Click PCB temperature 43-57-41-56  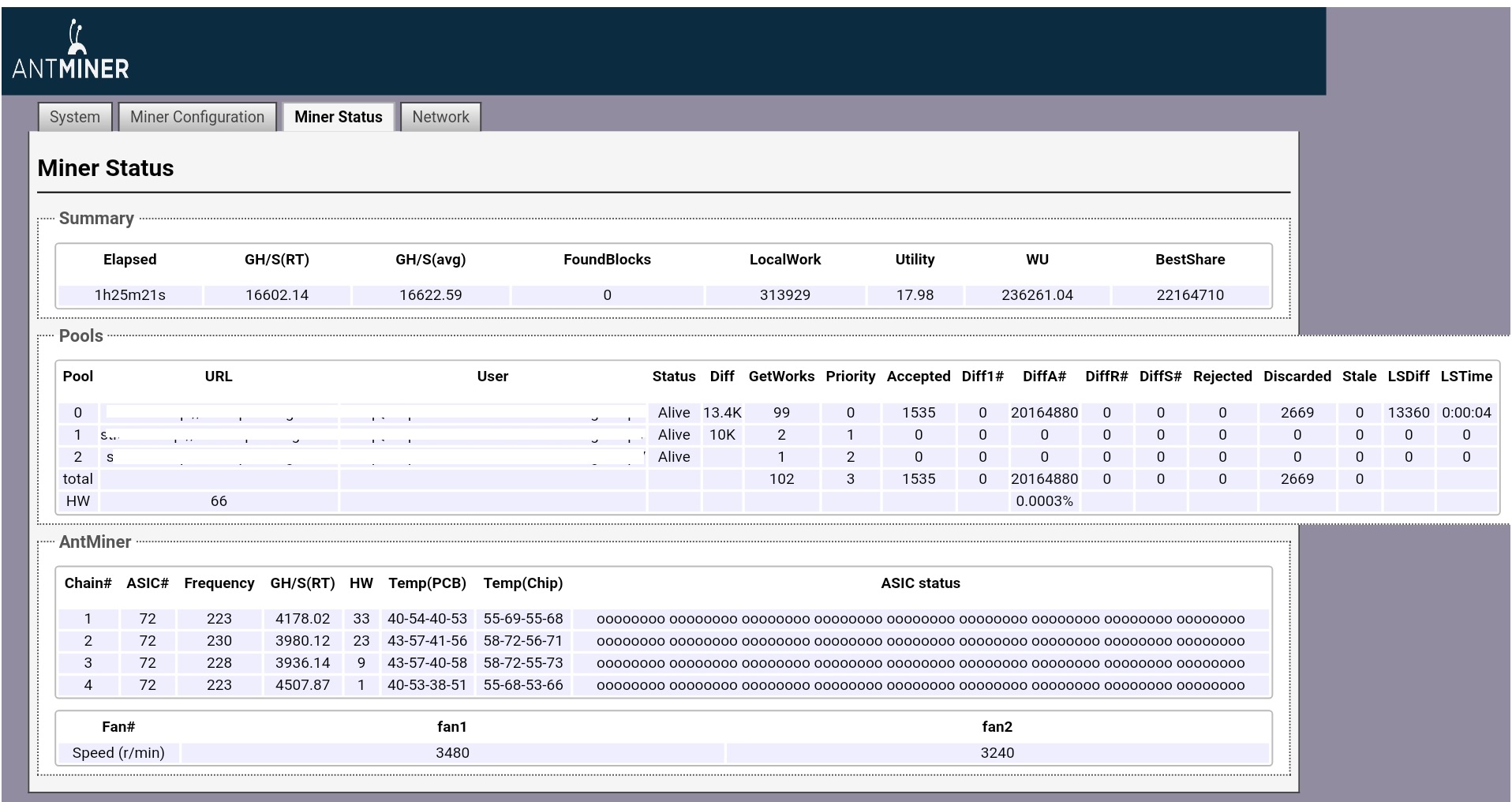point(427,641)
